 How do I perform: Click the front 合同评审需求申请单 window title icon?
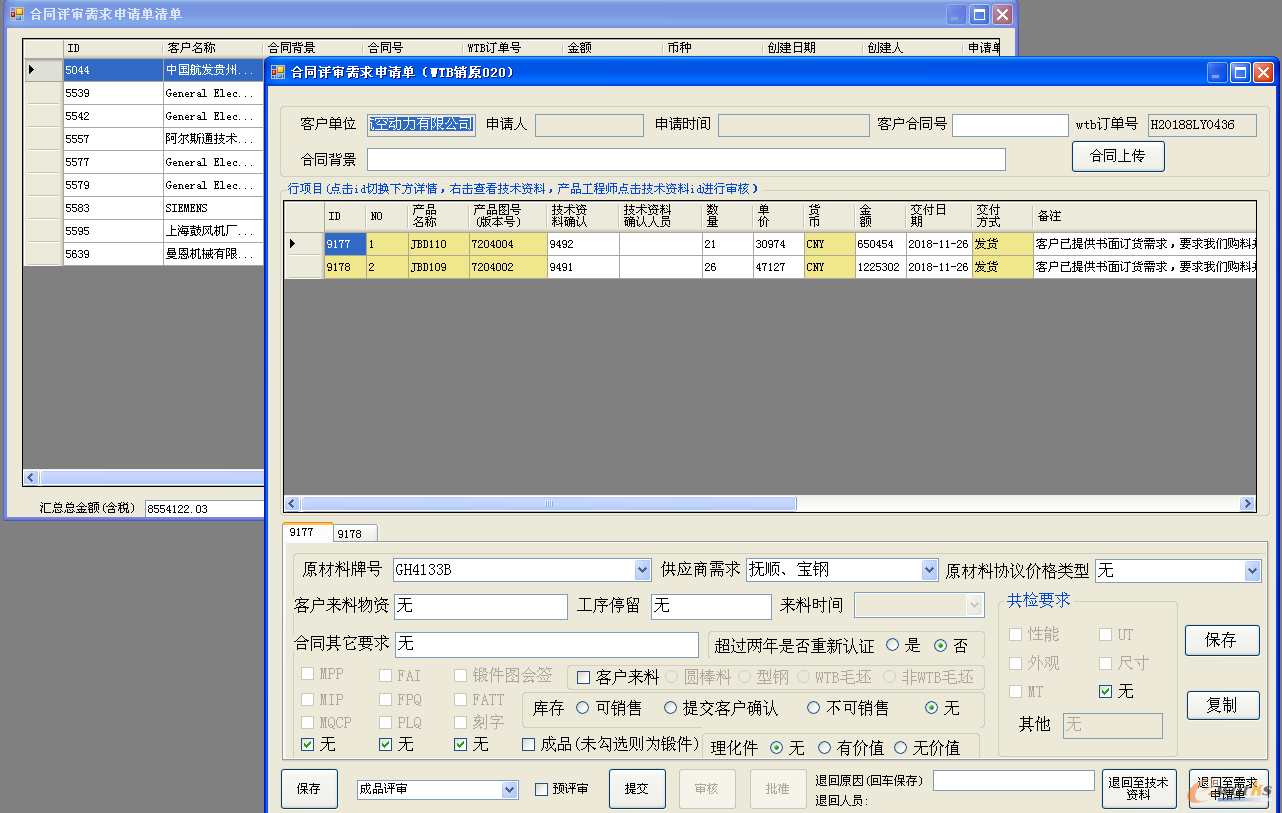point(278,72)
